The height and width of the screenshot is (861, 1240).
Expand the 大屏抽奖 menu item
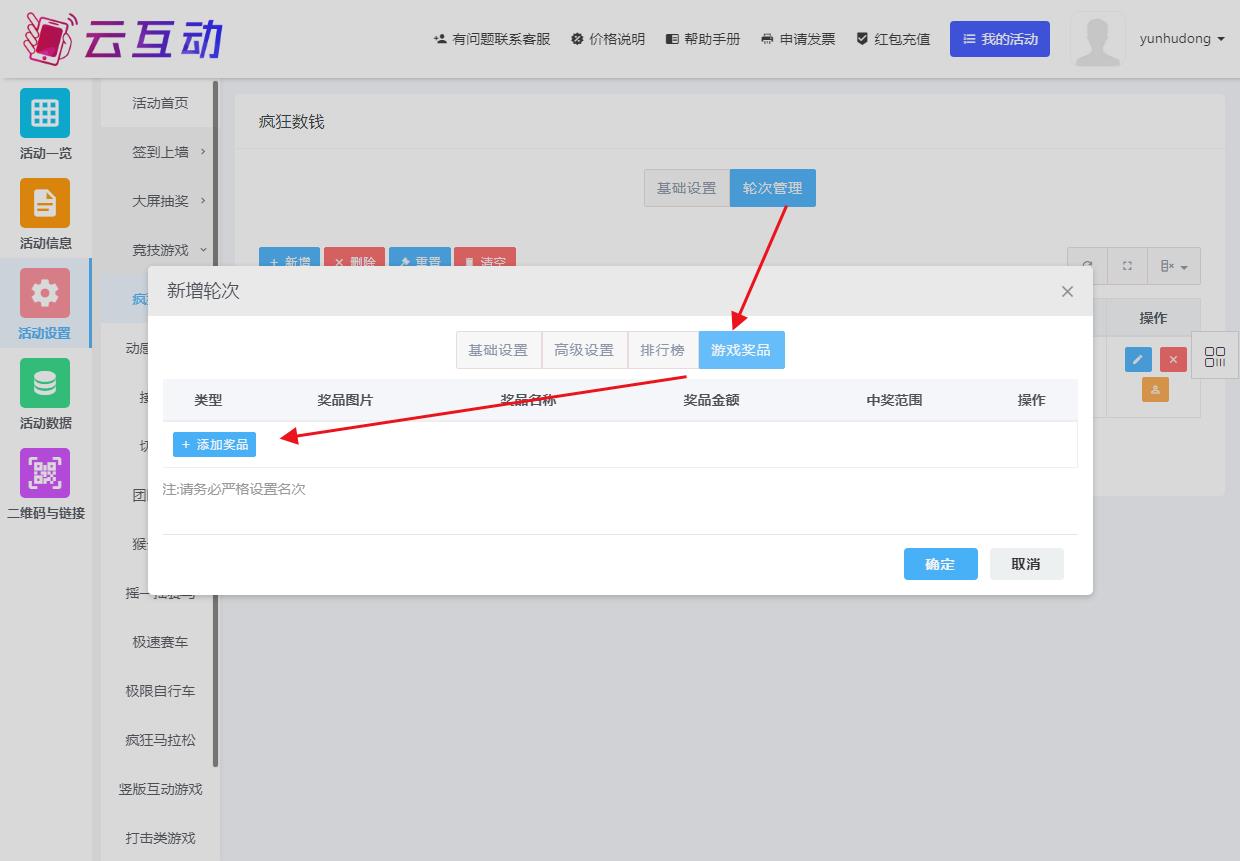(160, 201)
